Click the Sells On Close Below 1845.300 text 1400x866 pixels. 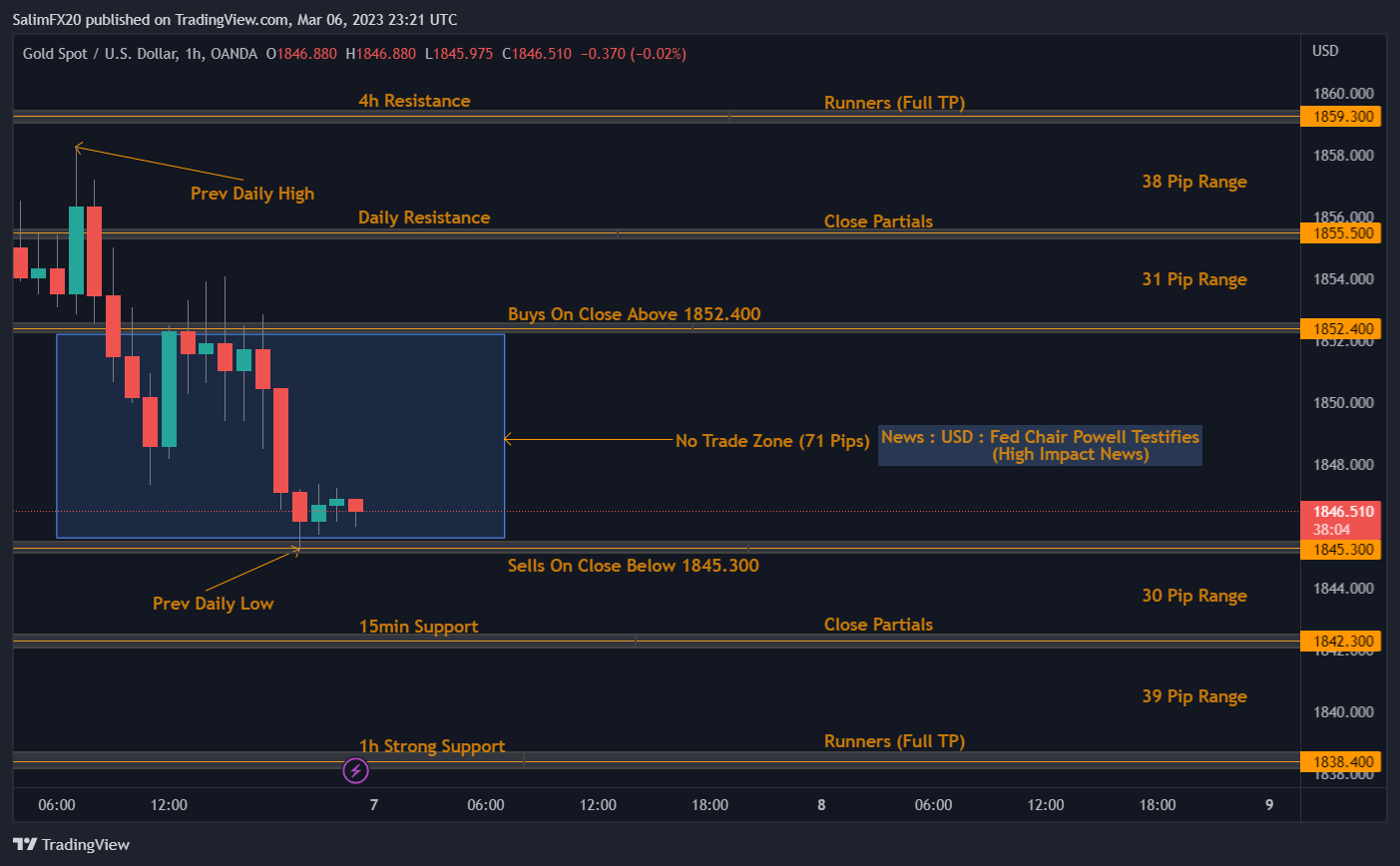coord(633,565)
